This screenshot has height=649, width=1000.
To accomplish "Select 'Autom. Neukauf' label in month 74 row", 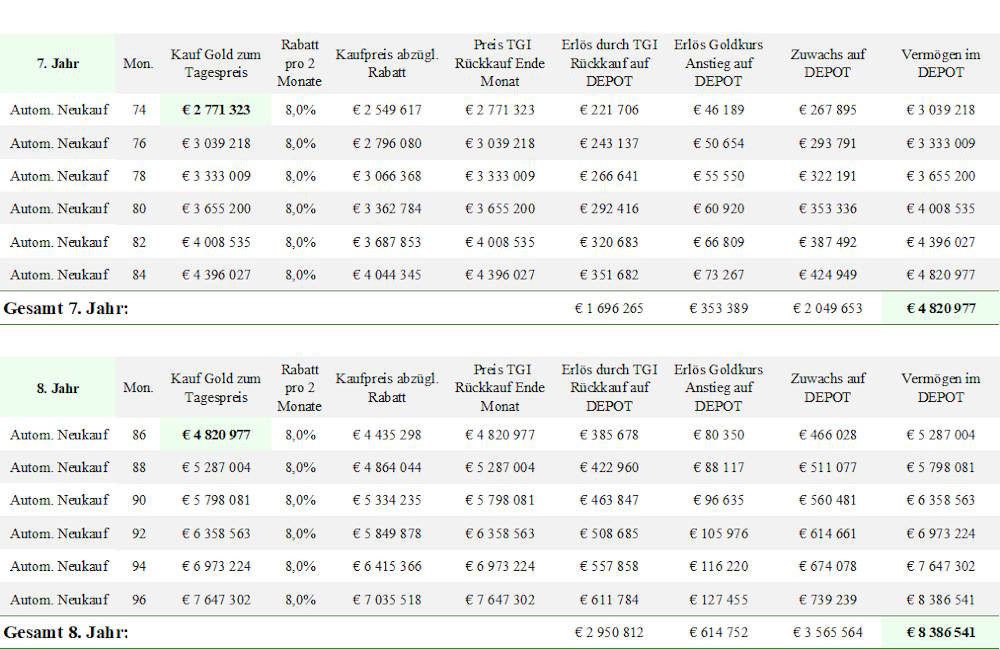I will 59,110.
